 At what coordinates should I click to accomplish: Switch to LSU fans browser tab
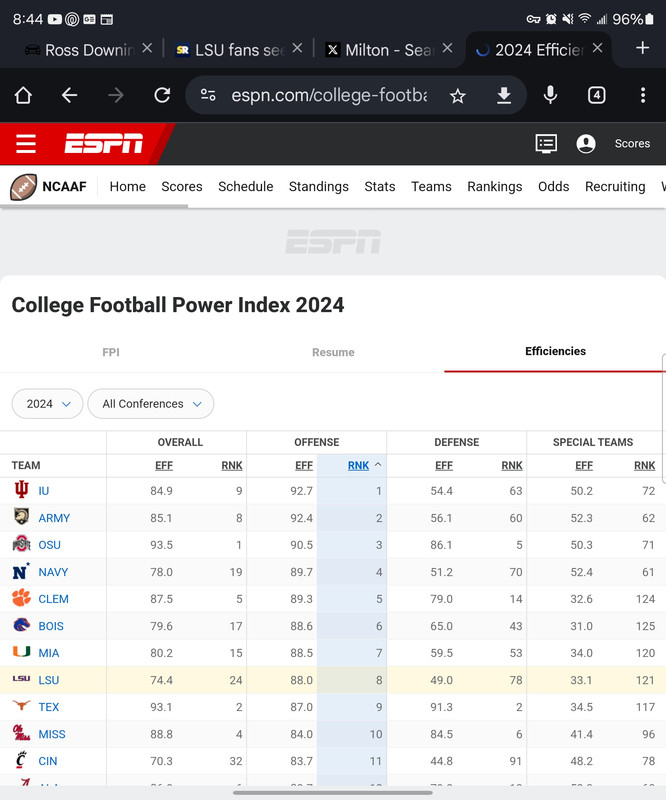(x=232, y=49)
